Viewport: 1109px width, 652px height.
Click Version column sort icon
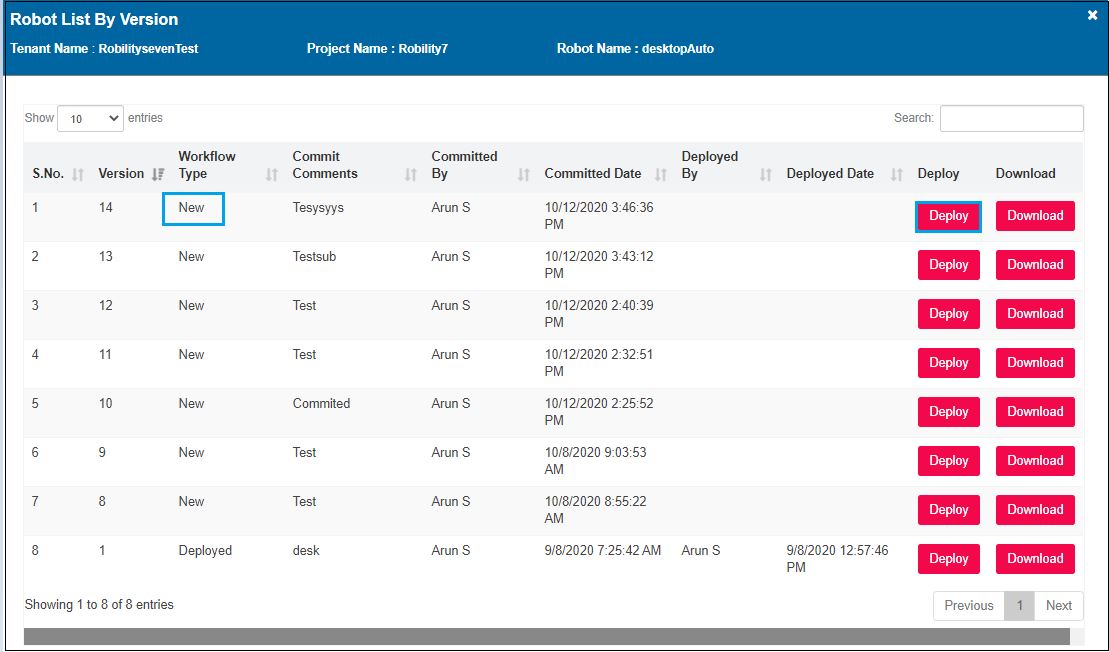point(157,174)
